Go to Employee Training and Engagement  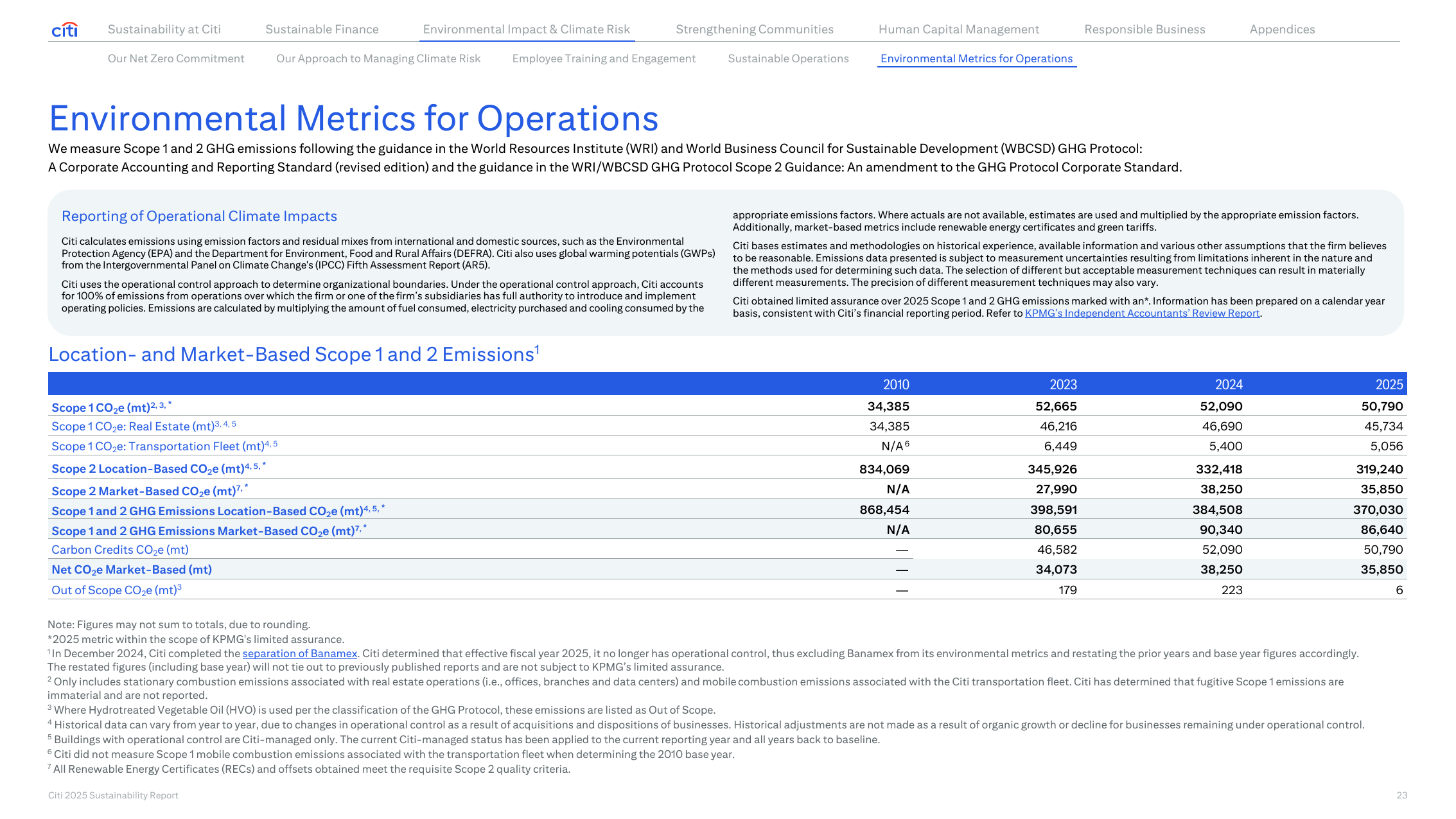click(x=604, y=58)
